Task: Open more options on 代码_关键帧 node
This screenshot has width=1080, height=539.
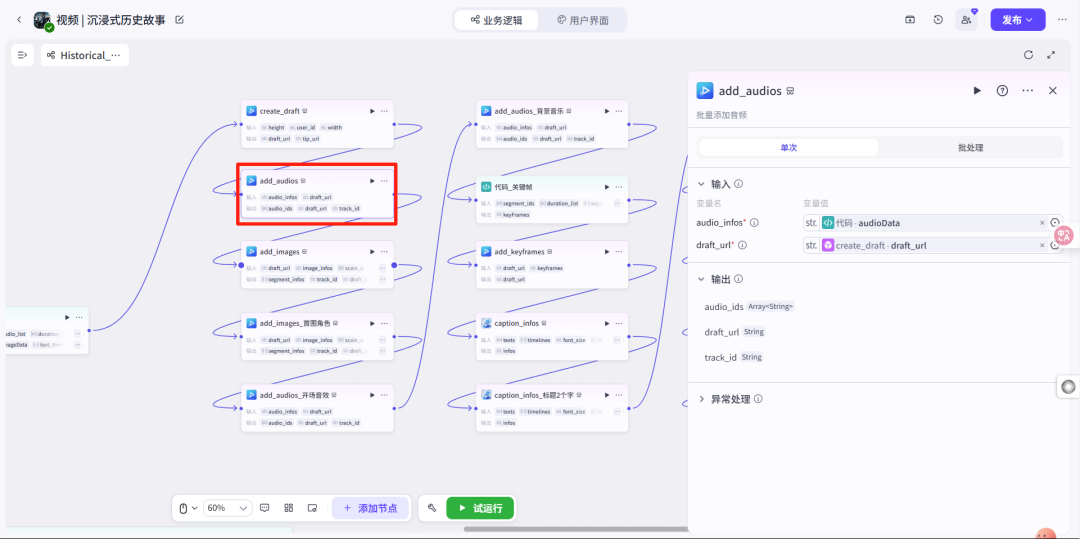Action: [619, 187]
